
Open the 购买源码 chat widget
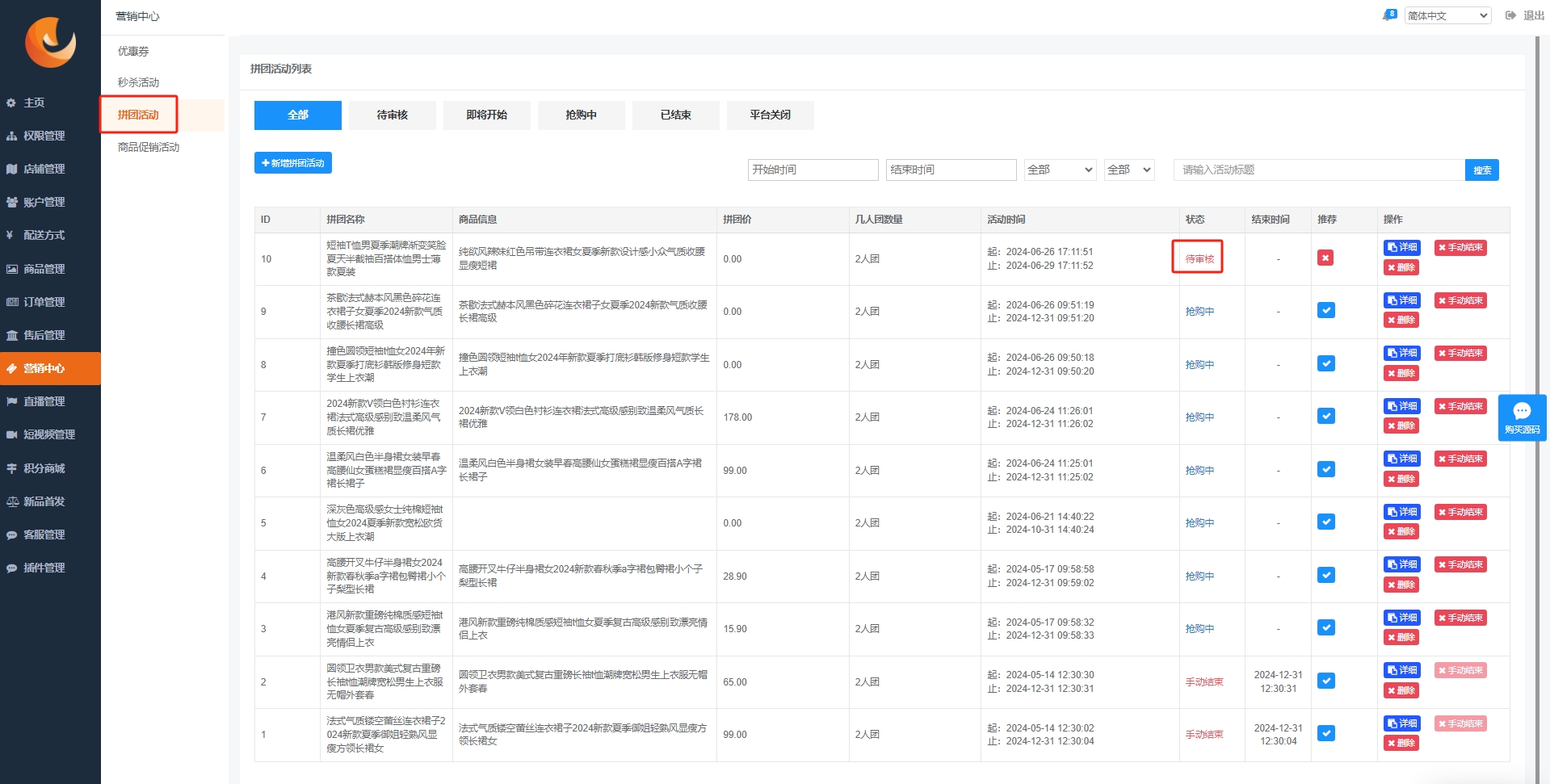(1522, 417)
